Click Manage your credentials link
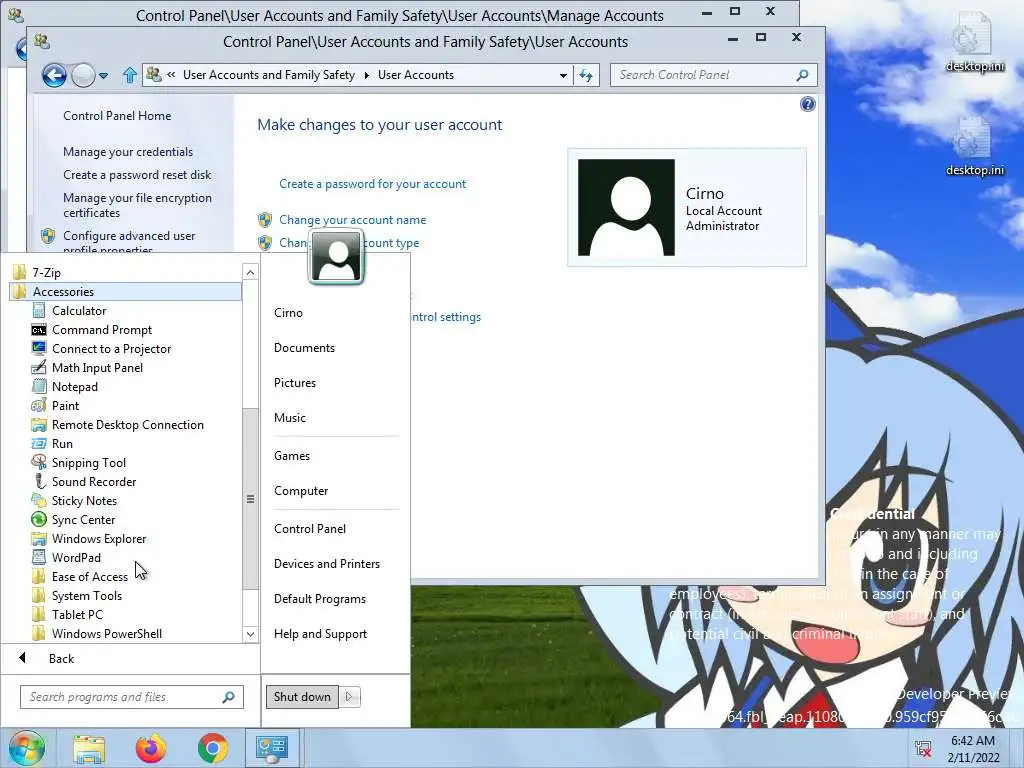The image size is (1024, 768). 128,152
